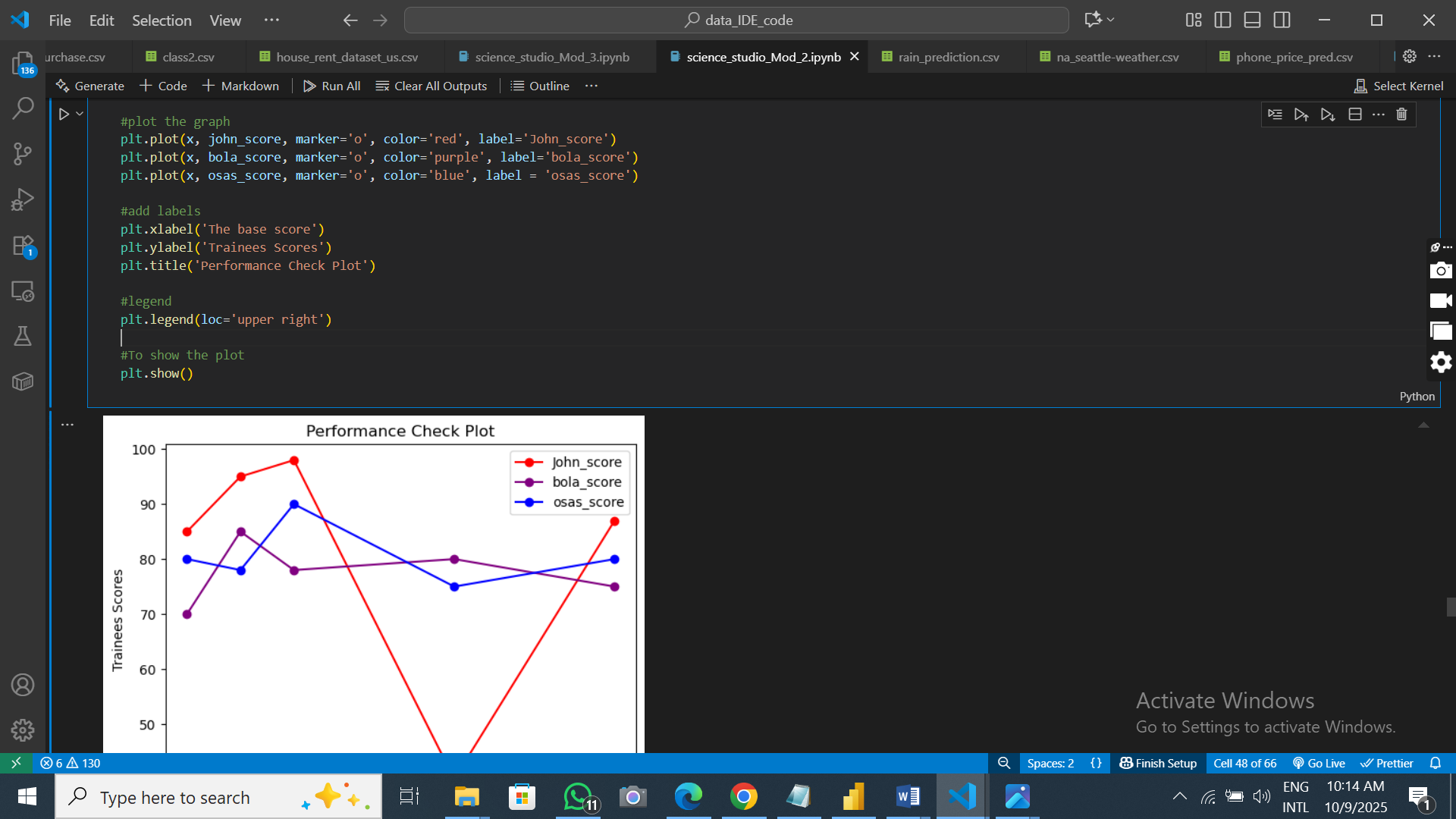Click the notebook vertical scrollbar thumb
The height and width of the screenshot is (819, 1456).
tap(1451, 607)
